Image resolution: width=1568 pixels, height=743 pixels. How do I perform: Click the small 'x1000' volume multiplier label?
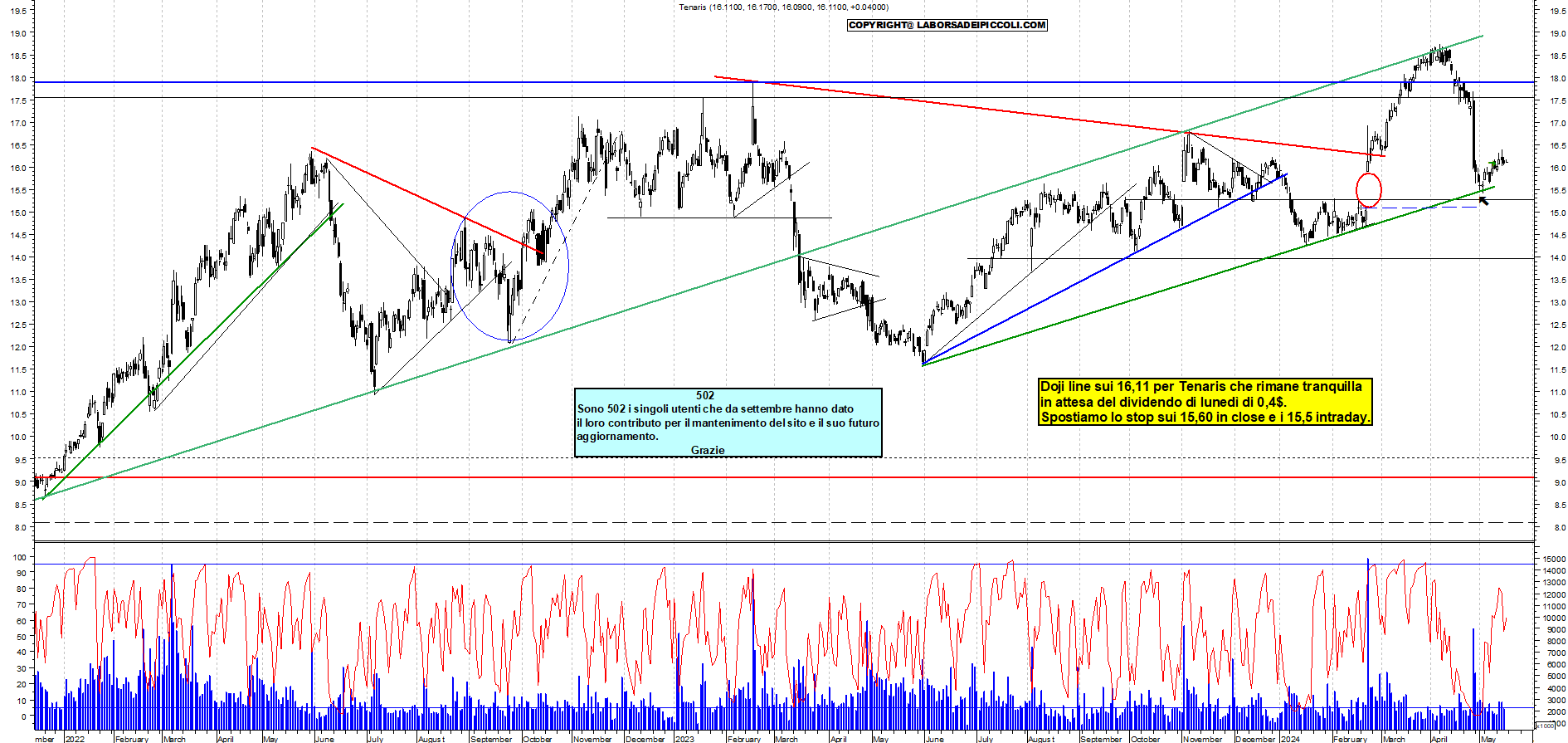1546,726
